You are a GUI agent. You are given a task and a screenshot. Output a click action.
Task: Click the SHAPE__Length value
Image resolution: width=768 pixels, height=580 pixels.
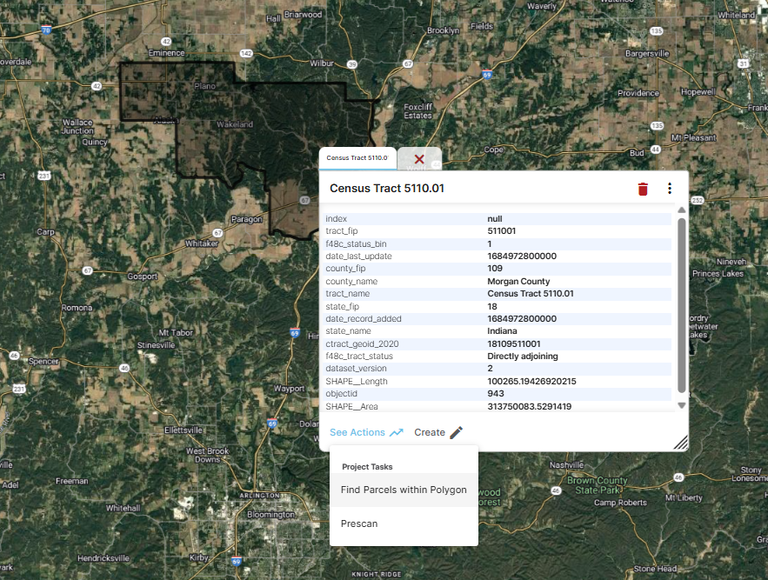point(531,381)
